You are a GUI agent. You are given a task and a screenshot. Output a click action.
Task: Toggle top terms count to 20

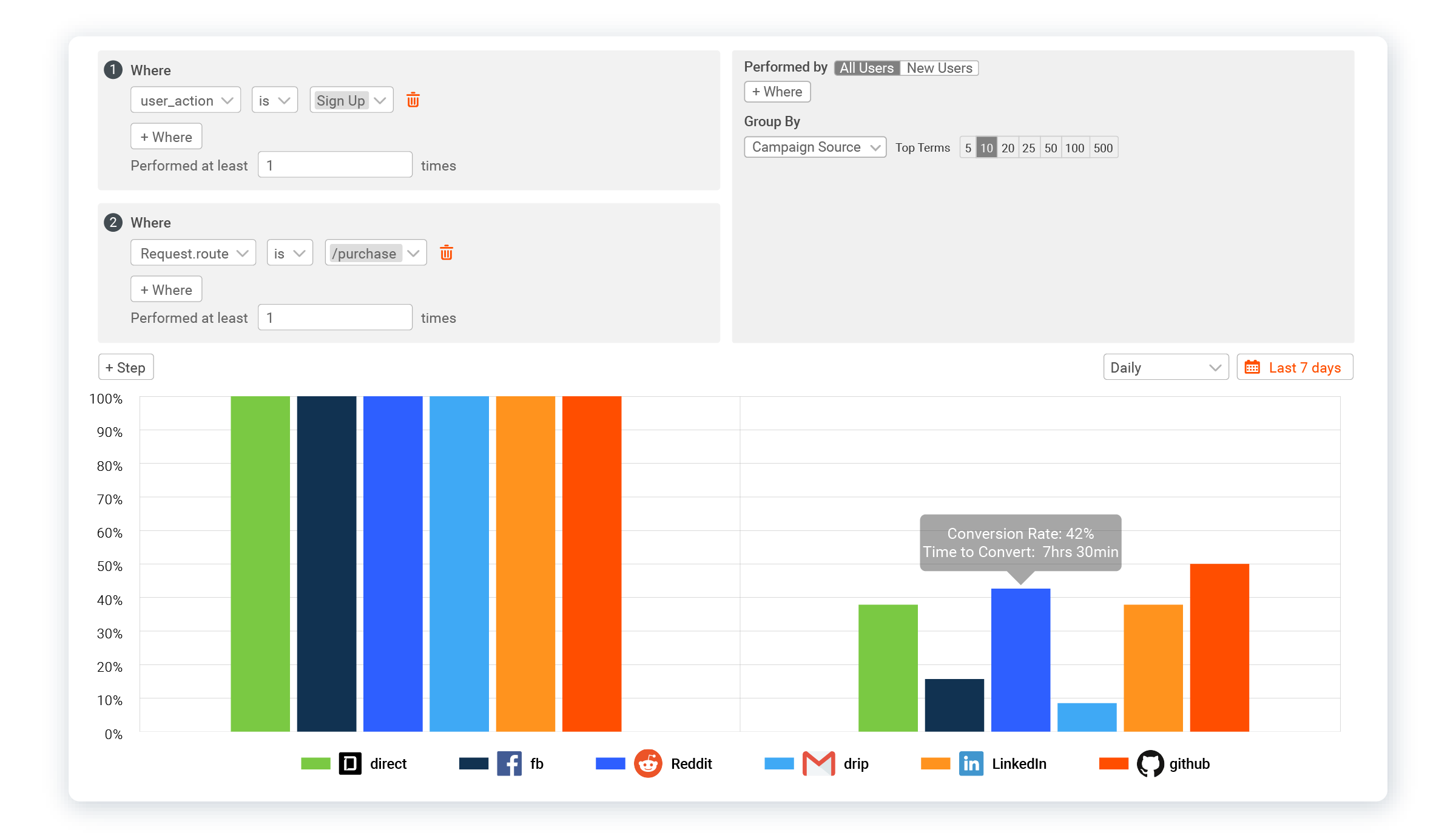(x=1009, y=148)
